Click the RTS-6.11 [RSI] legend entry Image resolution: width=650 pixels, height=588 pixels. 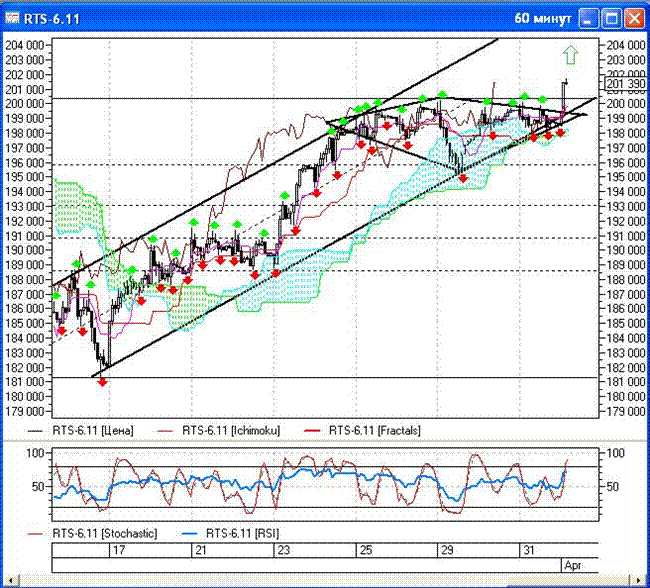click(x=243, y=533)
